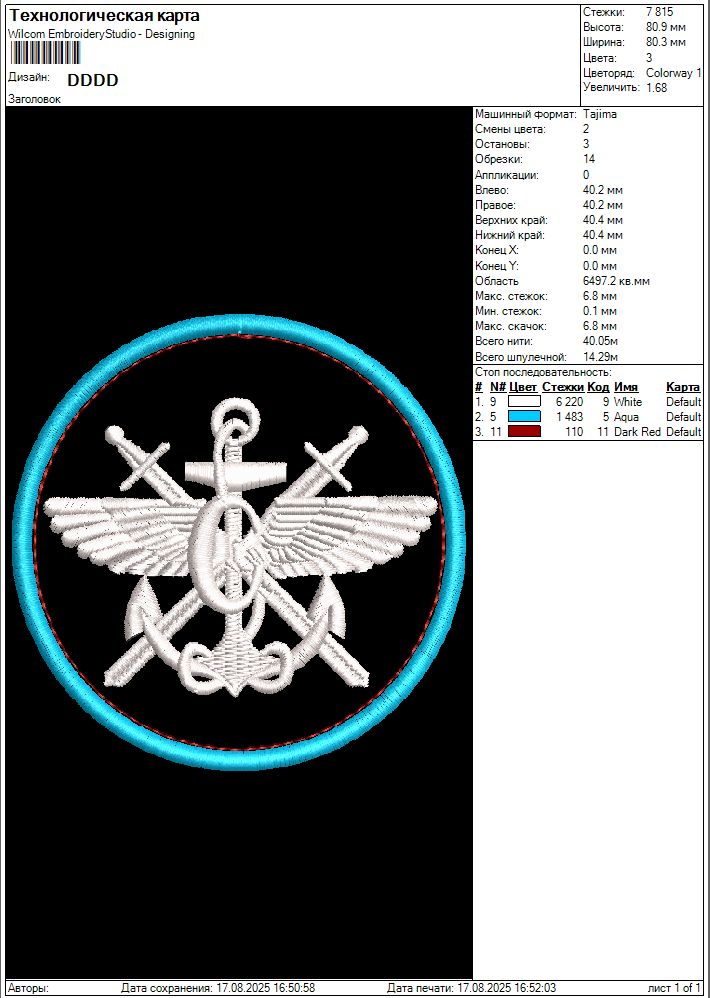710x998 pixels.
Task: Click the 'White' color name
Action: tap(628, 402)
